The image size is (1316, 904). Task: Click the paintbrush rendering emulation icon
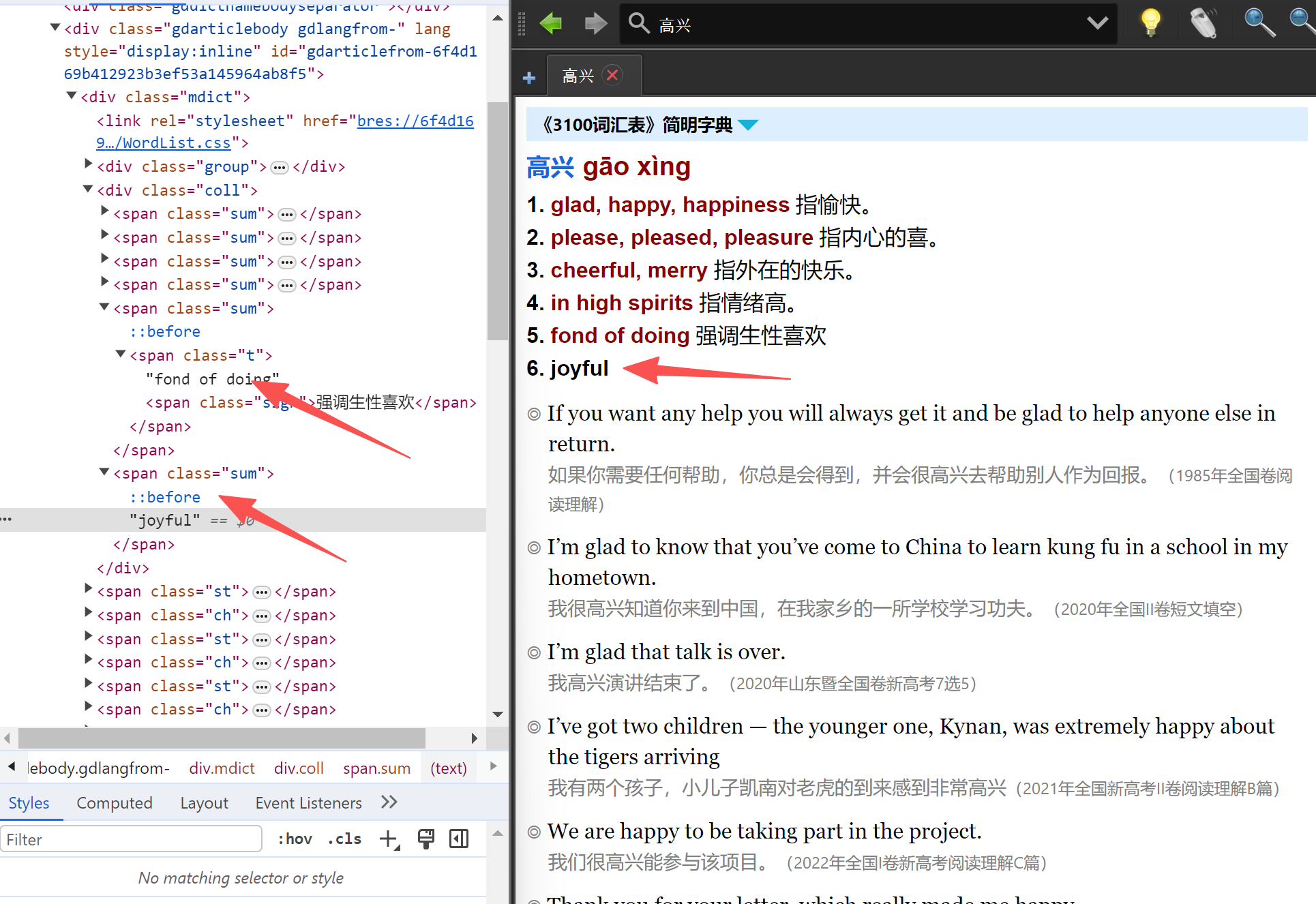point(426,839)
